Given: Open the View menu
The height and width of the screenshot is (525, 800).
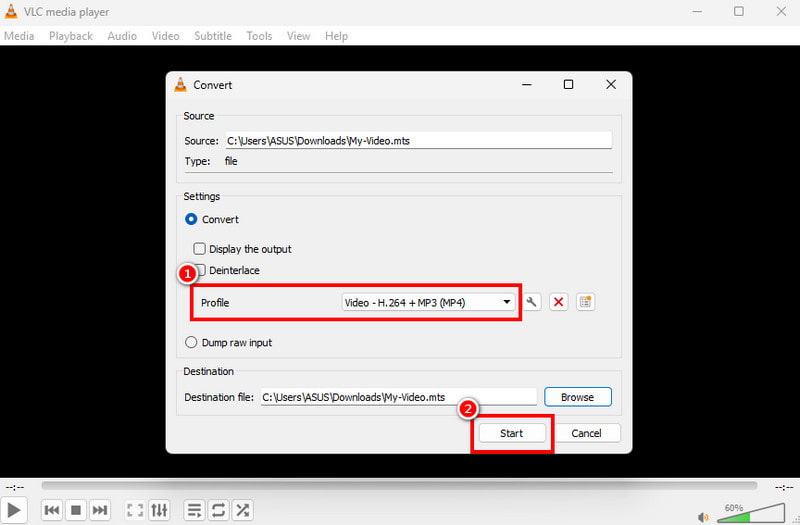Looking at the screenshot, I should pos(298,36).
